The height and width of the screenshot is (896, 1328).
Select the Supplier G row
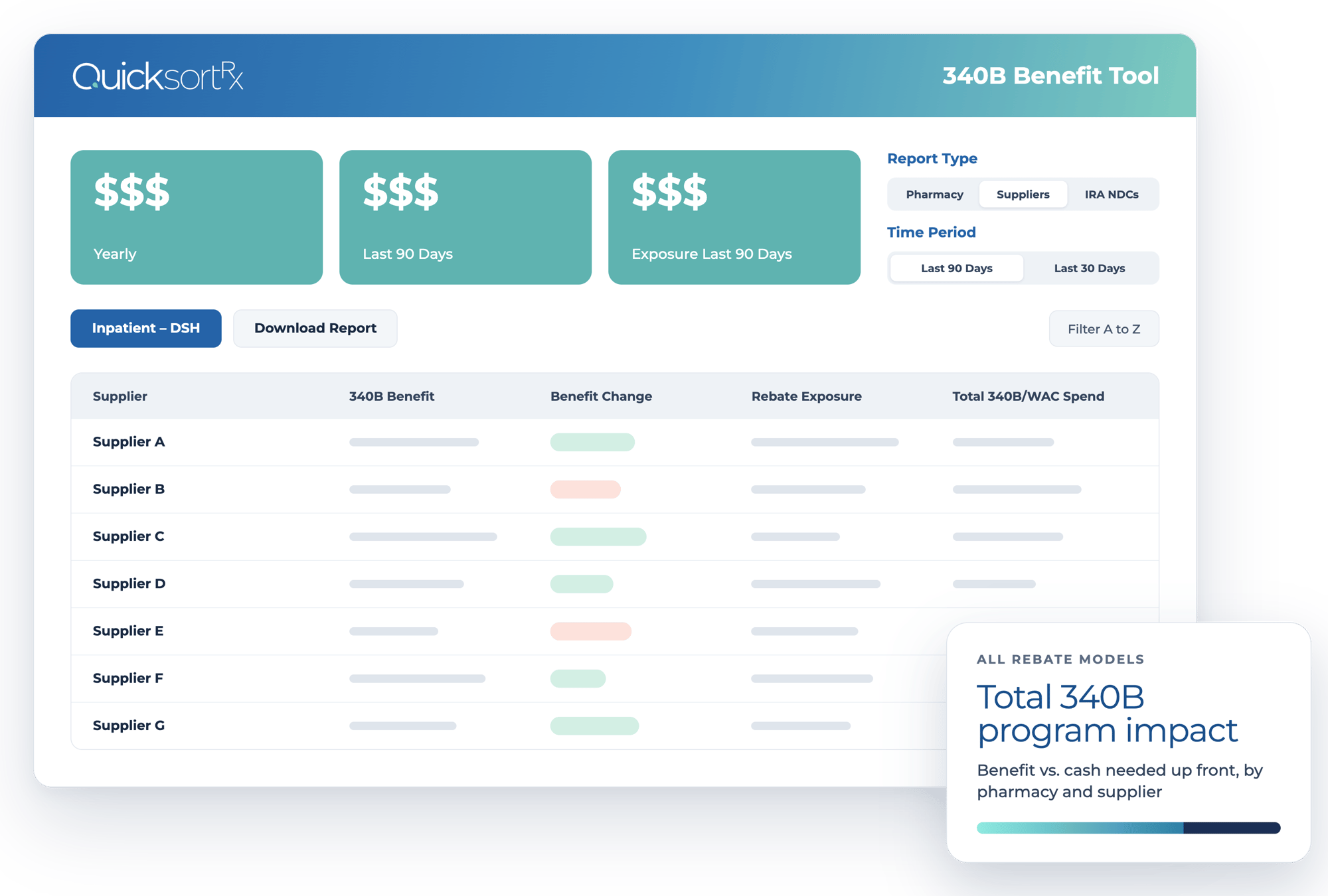509,725
